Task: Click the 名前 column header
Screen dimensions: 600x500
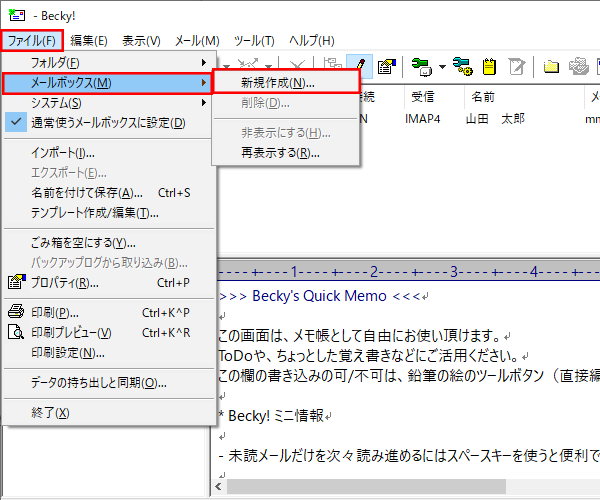Action: (524, 97)
